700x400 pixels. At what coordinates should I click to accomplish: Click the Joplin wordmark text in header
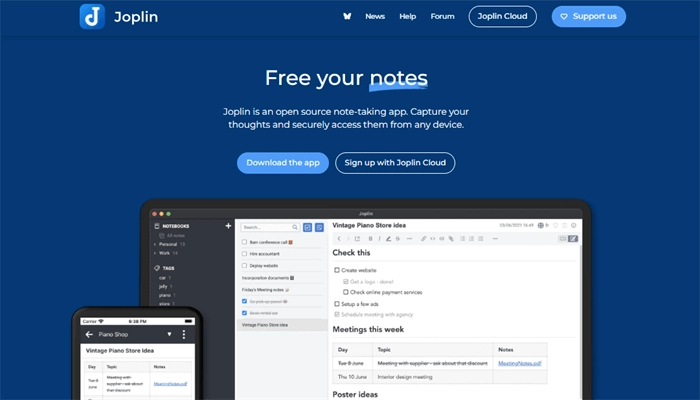[x=136, y=17]
